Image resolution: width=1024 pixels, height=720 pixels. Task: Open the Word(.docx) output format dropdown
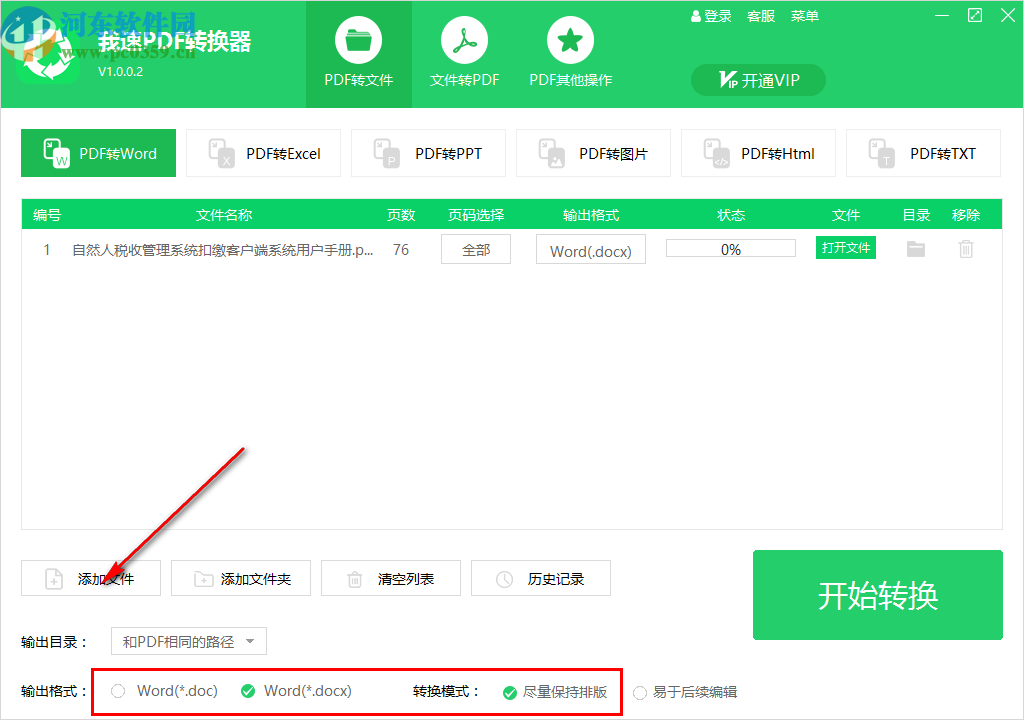pos(590,249)
